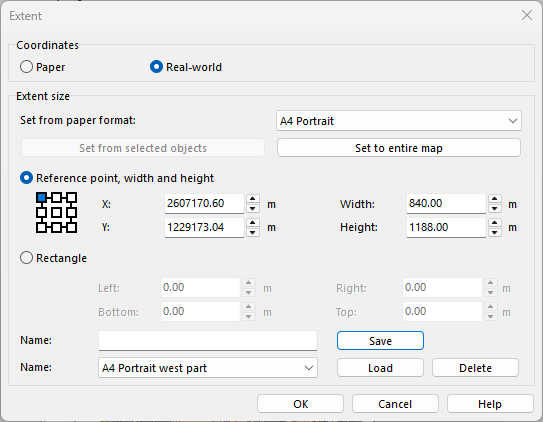
Task: Select top-right reference point anchor
Action: pos(72,197)
